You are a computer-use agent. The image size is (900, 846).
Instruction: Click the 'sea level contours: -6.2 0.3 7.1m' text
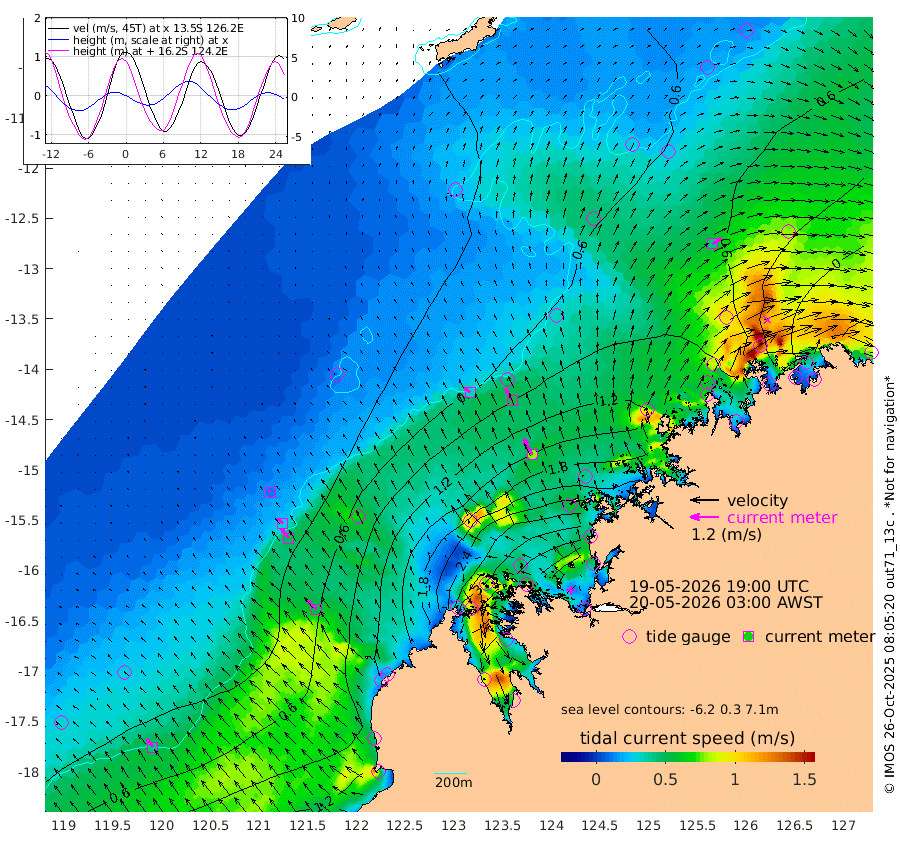670,710
